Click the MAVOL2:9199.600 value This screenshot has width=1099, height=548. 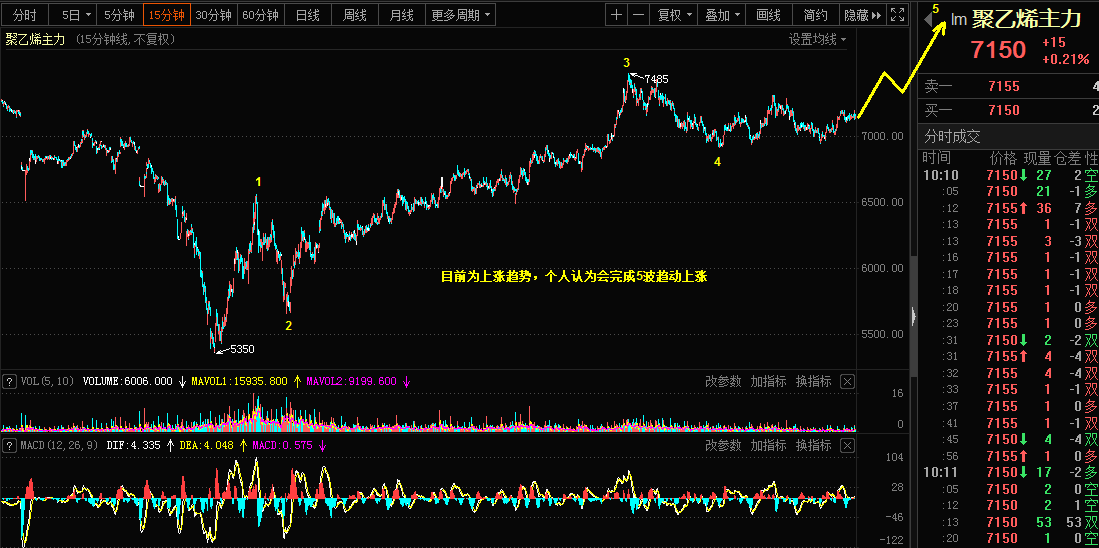351,382
